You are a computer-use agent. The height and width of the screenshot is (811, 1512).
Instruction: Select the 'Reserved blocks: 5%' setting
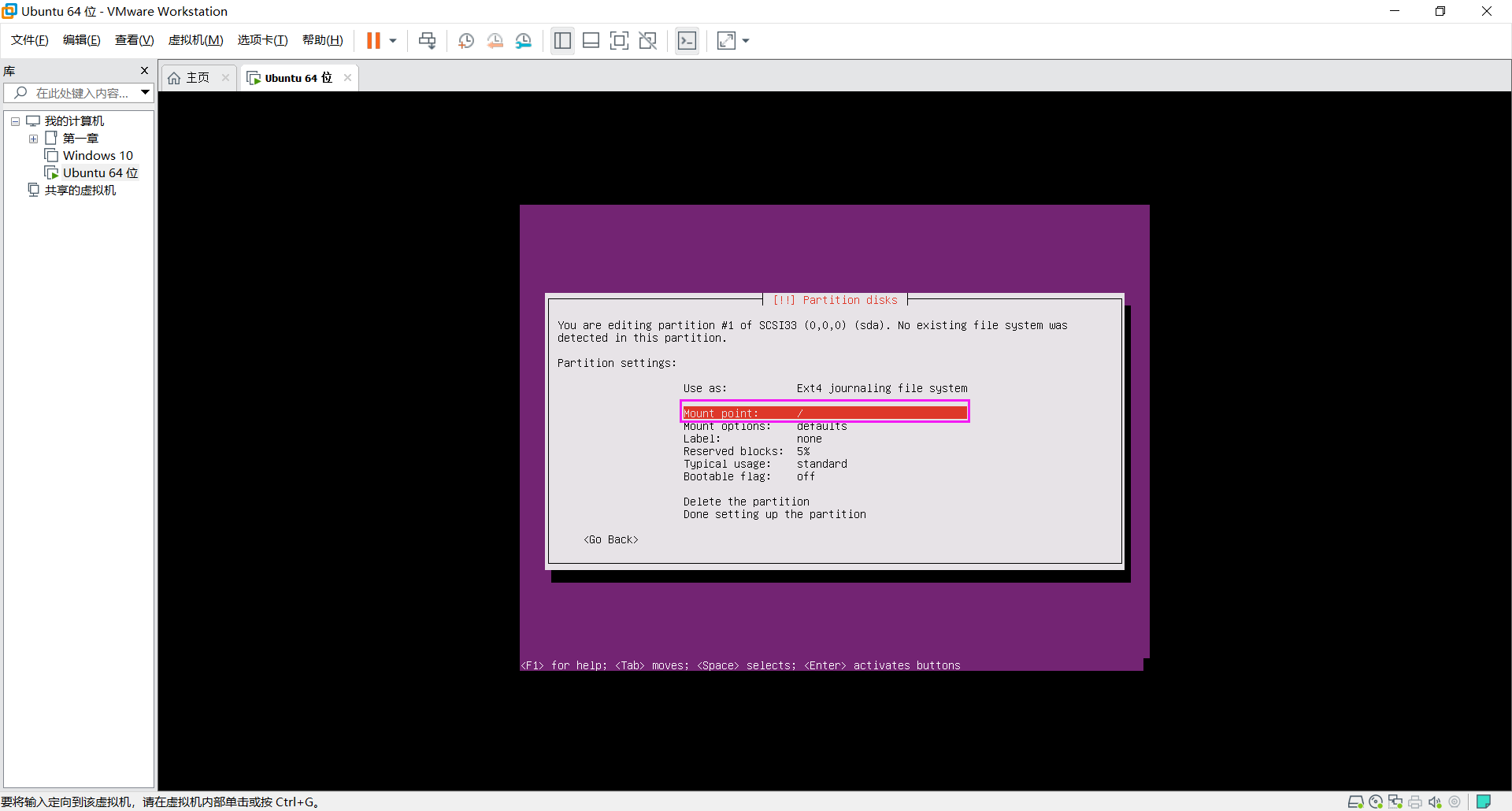pyautogui.click(x=746, y=451)
